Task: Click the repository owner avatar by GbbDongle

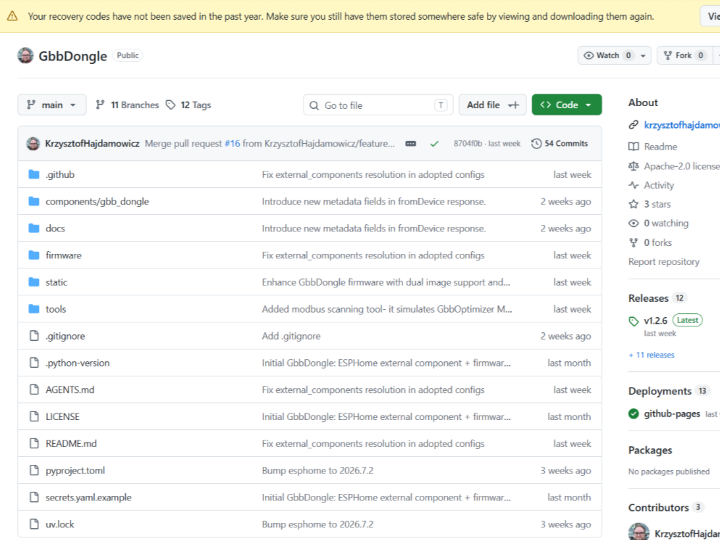Action: (x=25, y=56)
